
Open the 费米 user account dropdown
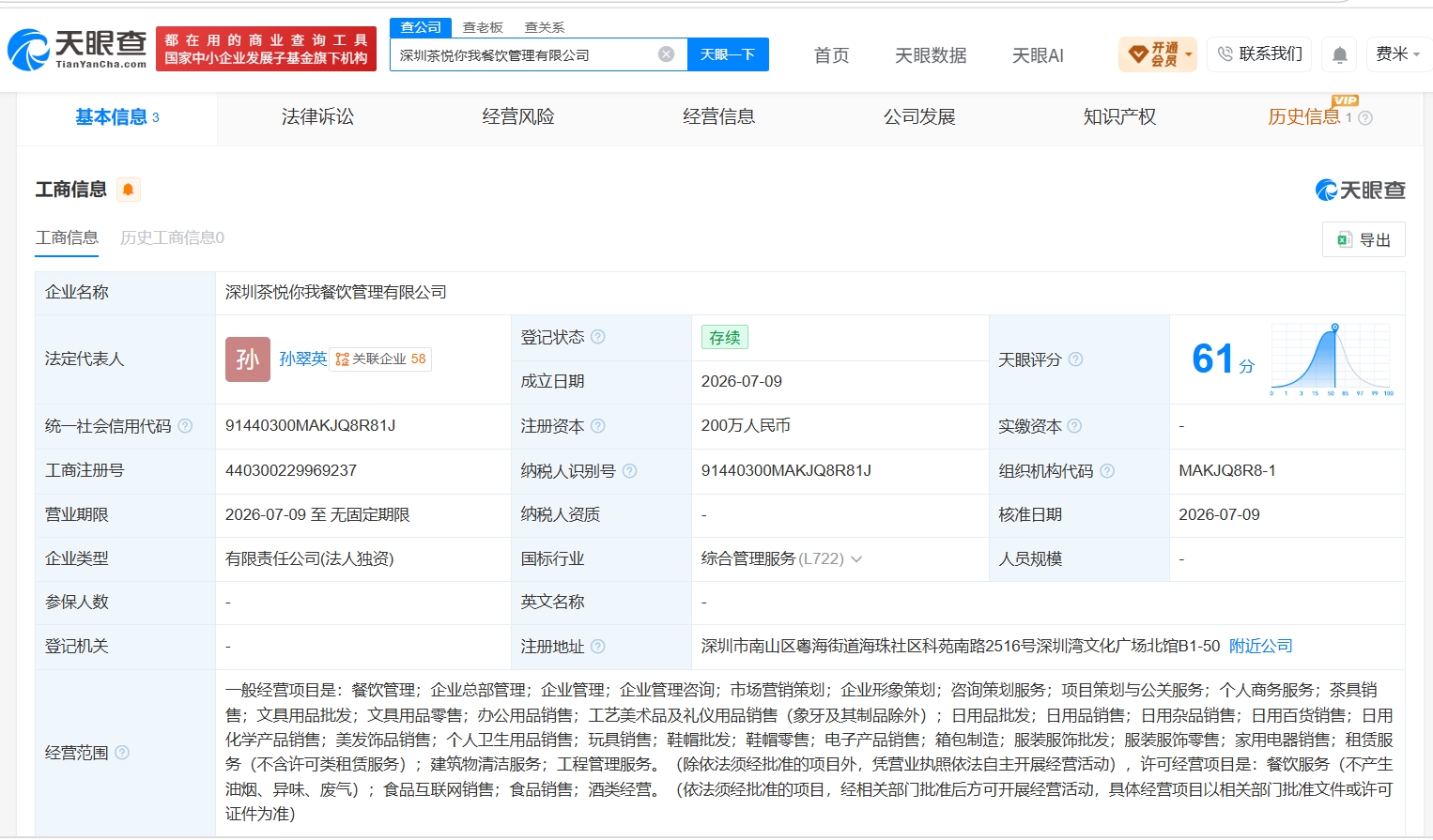click(1397, 54)
